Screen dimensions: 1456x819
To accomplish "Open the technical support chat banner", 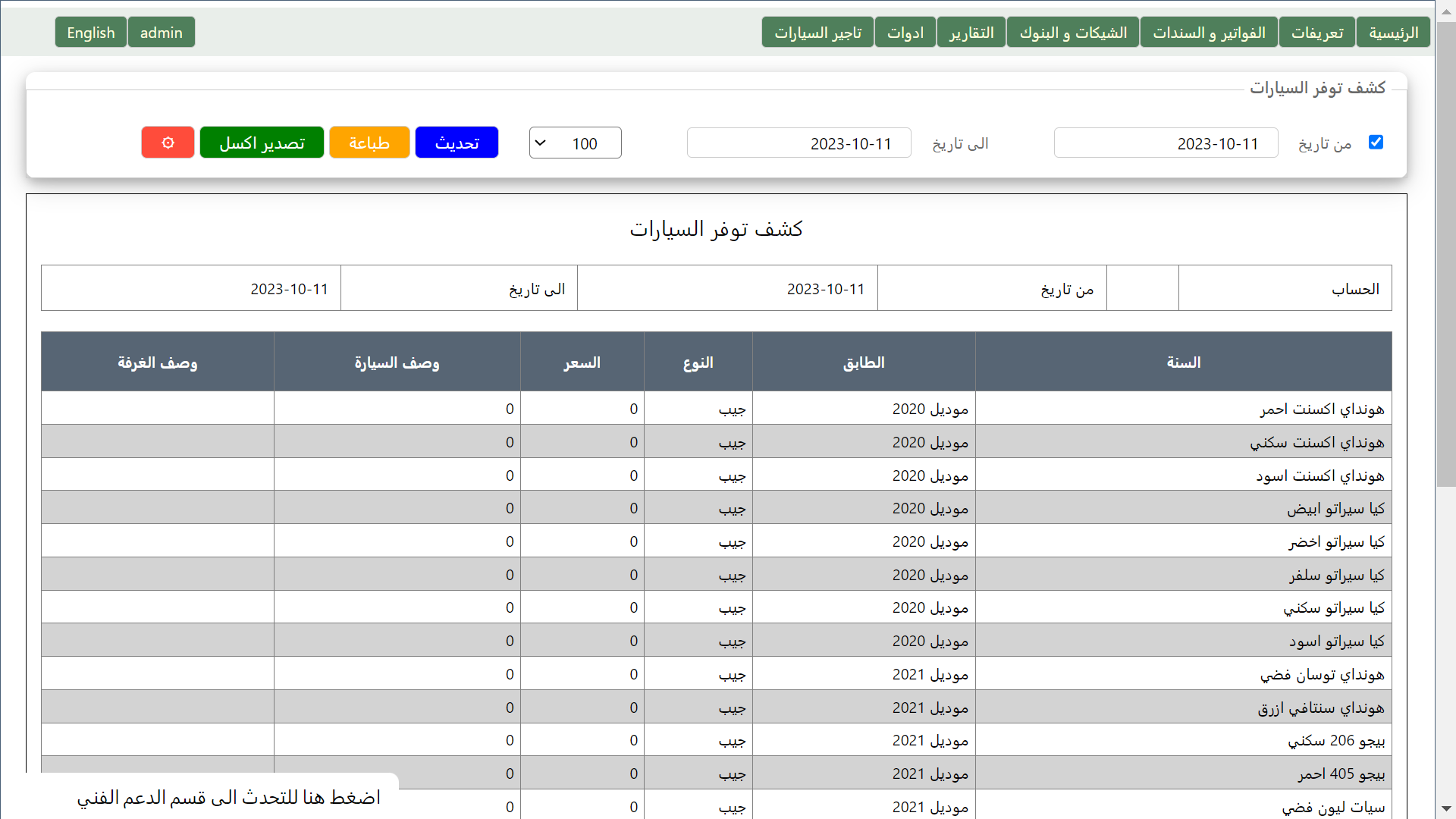I will [227, 797].
